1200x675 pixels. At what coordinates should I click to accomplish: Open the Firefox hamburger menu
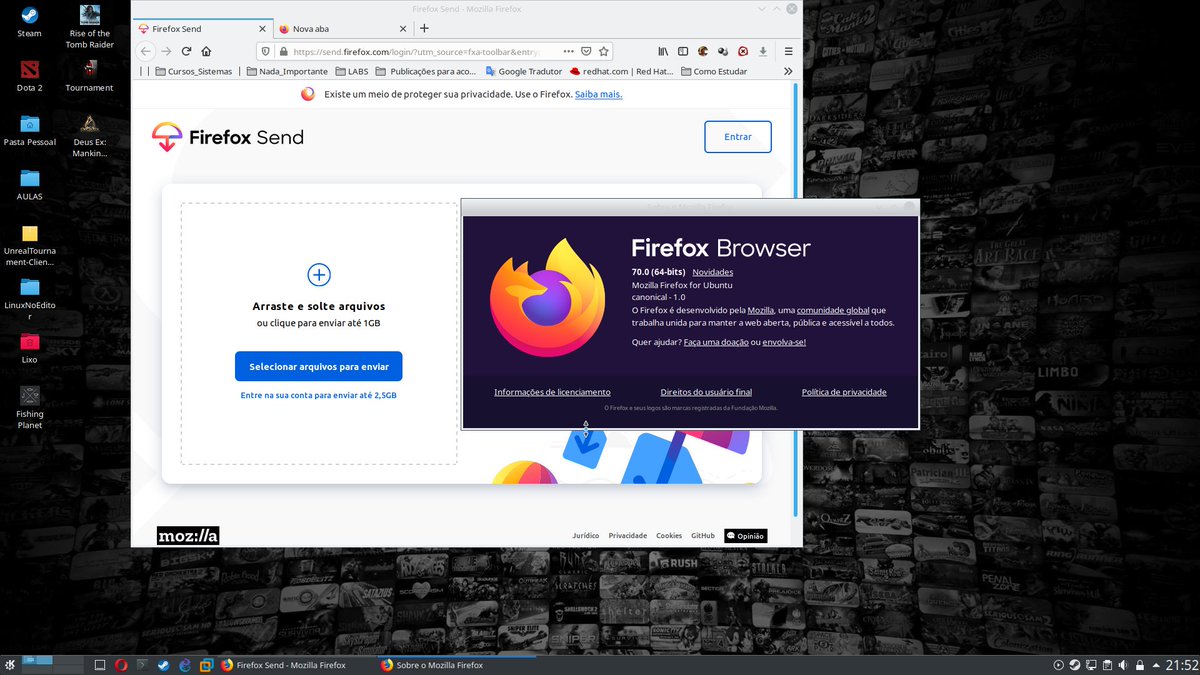(x=788, y=51)
